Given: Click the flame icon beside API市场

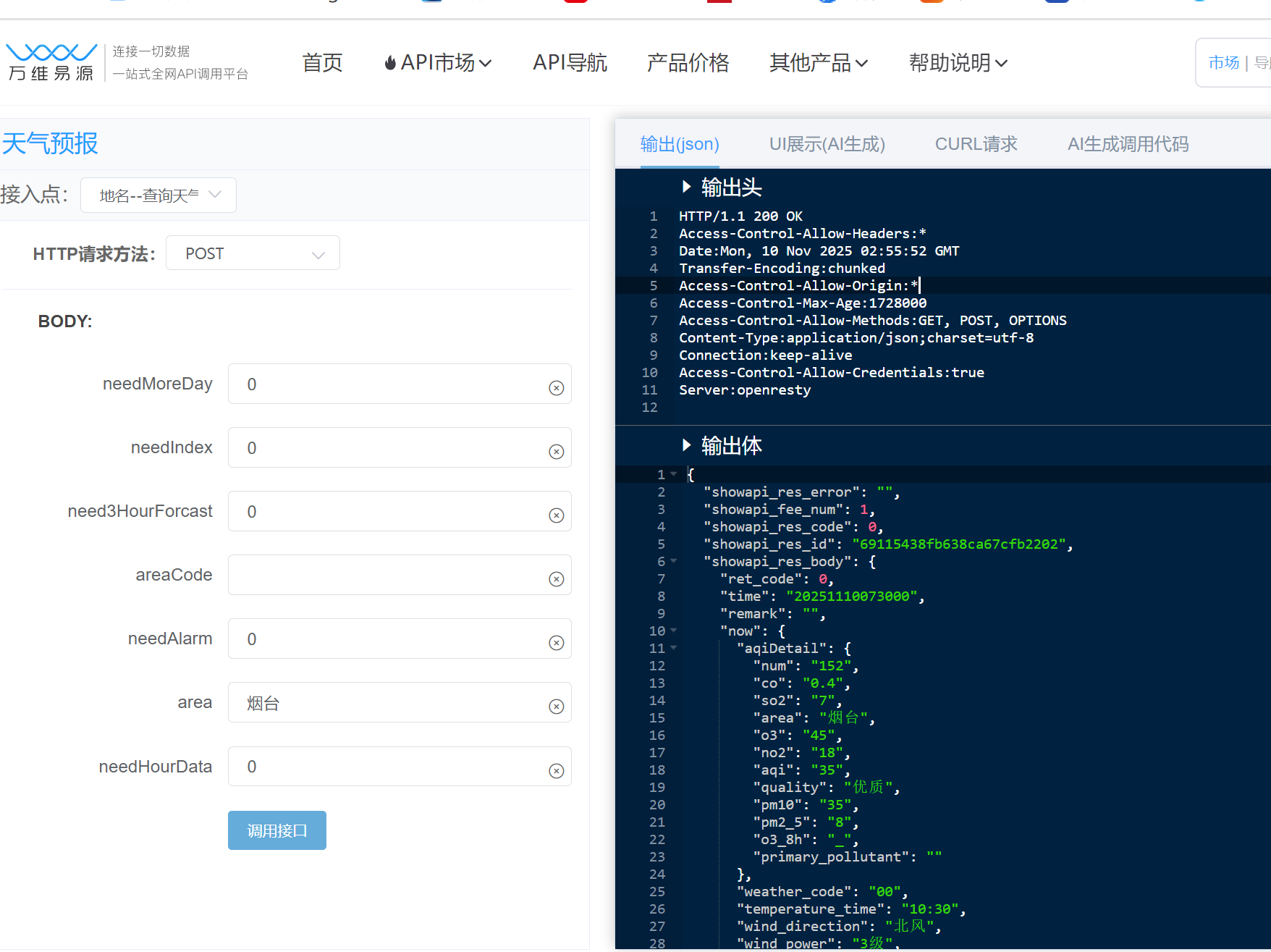Looking at the screenshot, I should click(x=390, y=63).
